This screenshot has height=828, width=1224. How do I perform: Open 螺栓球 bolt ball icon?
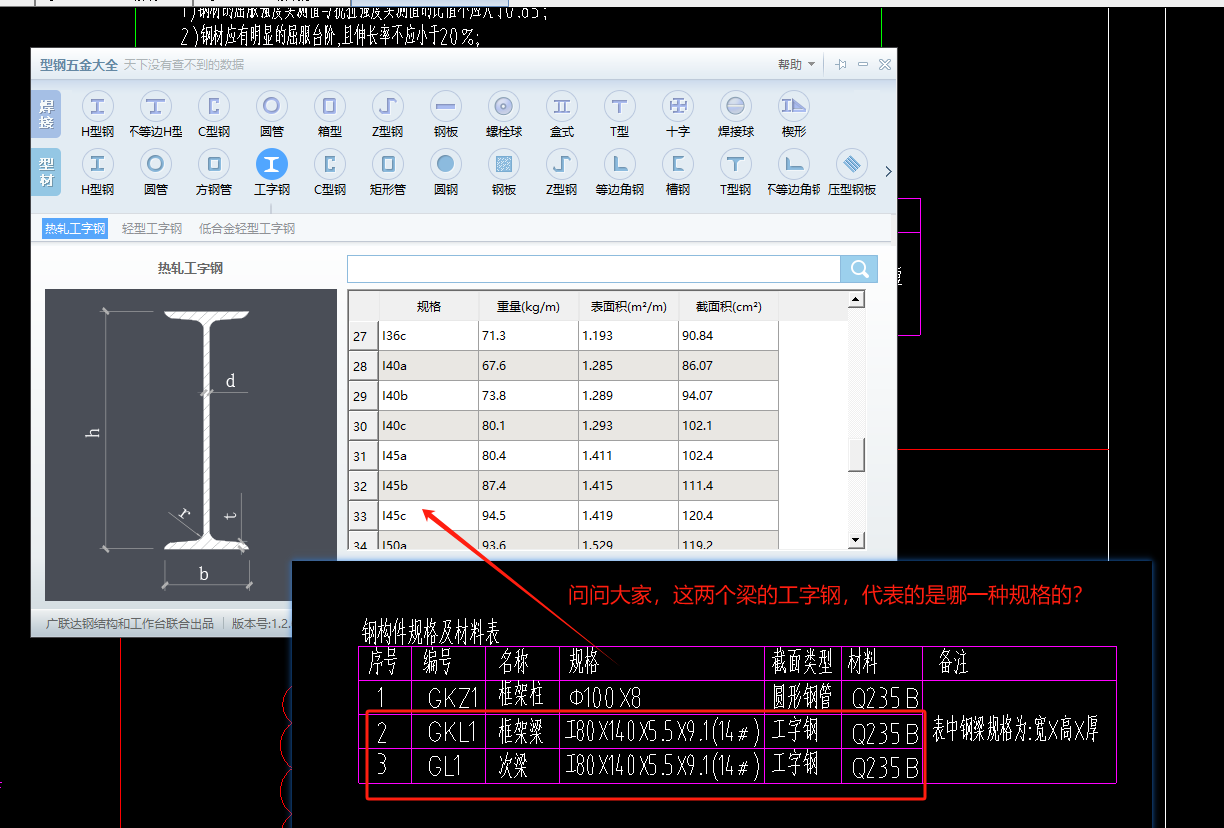tap(503, 114)
